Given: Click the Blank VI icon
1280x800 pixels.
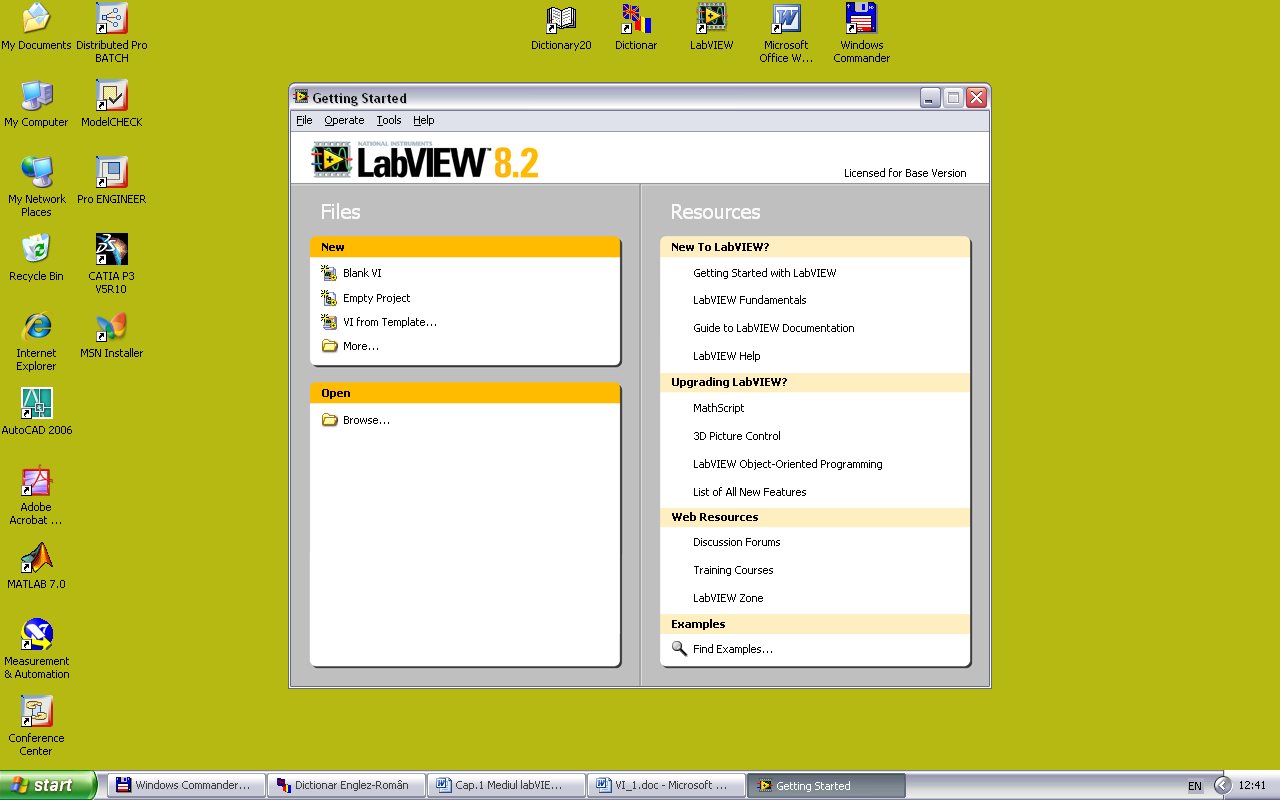Looking at the screenshot, I should click(x=329, y=272).
